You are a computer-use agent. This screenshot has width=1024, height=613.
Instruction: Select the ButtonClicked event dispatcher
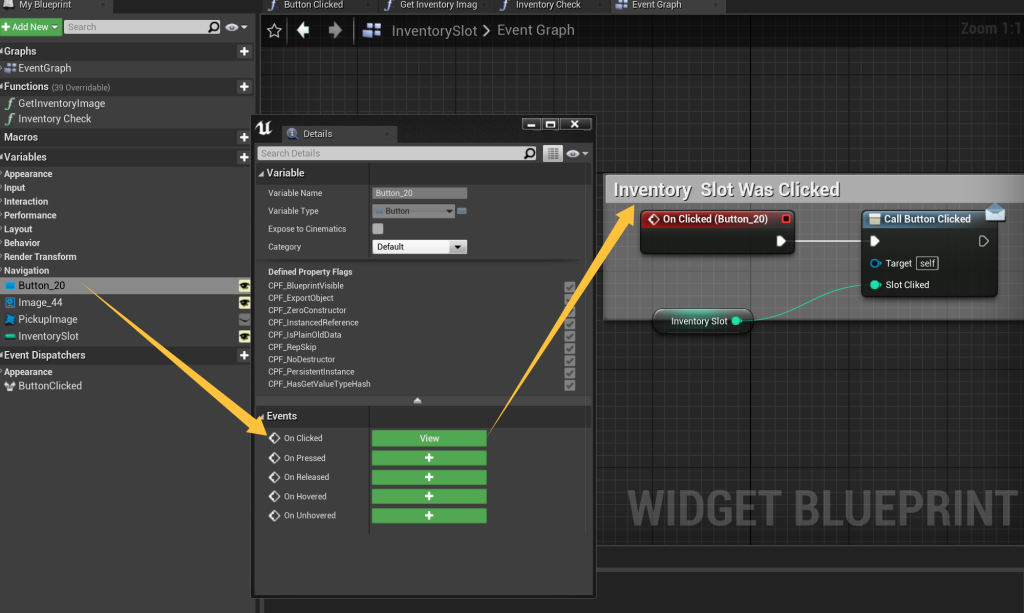pos(50,386)
